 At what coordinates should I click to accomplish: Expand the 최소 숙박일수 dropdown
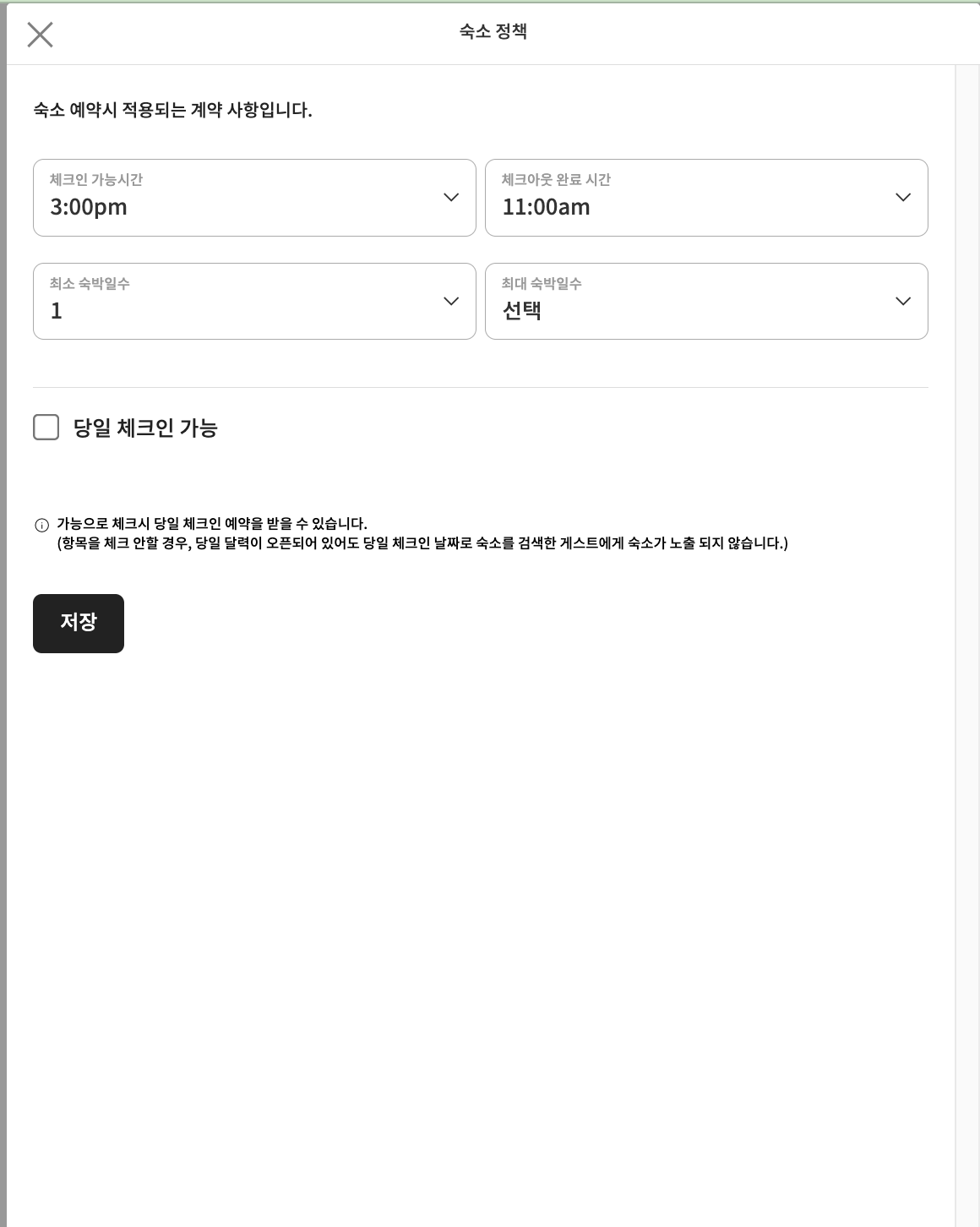point(253,302)
